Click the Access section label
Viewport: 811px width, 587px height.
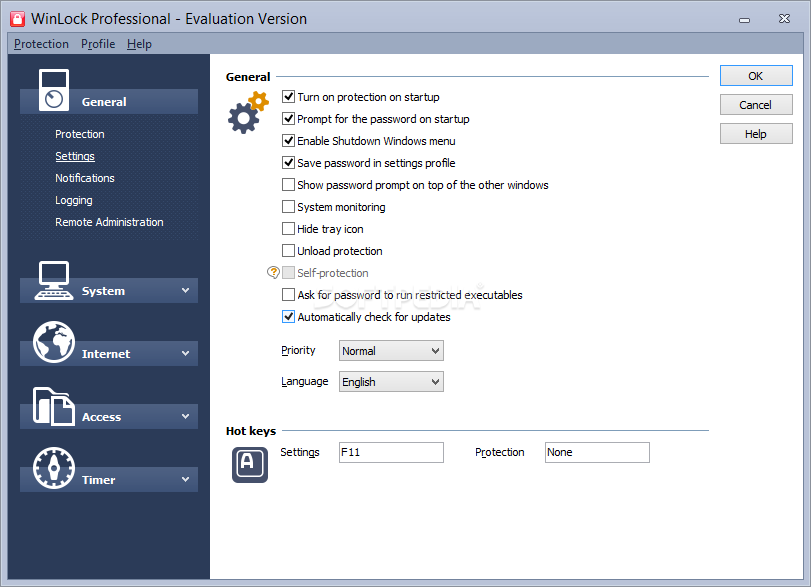101,416
